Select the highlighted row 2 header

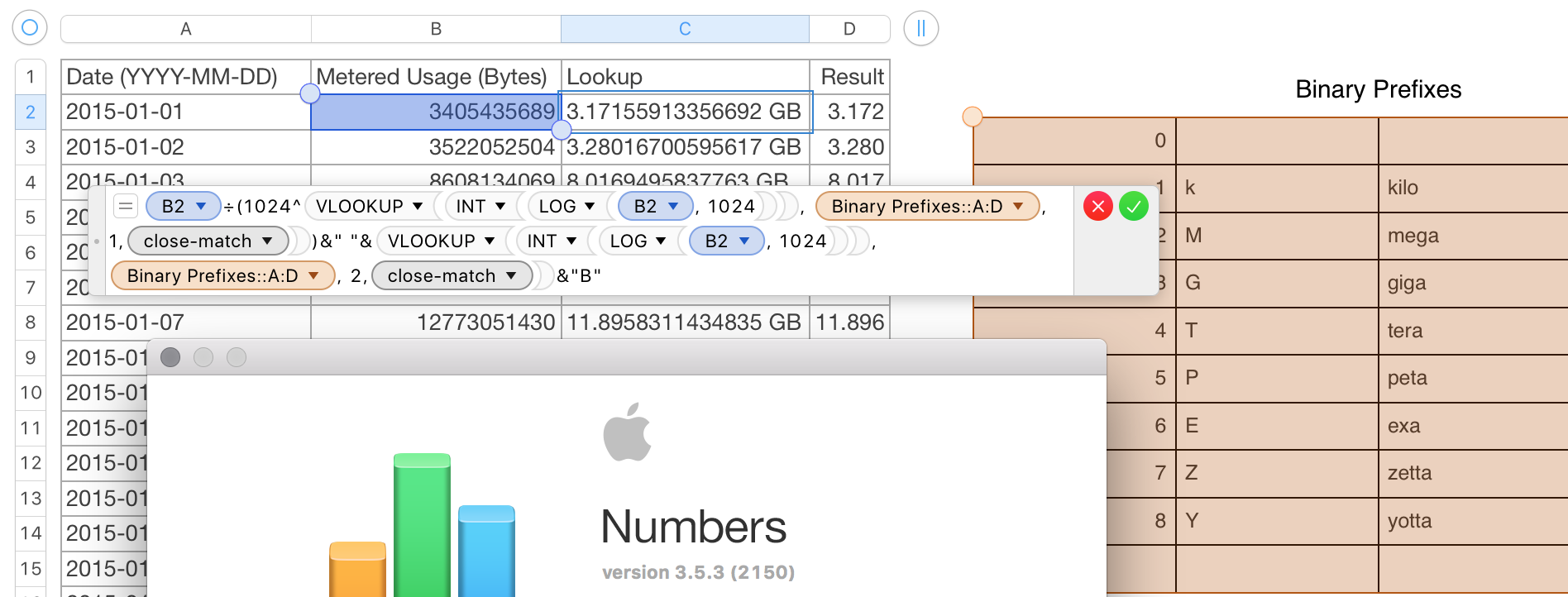(x=31, y=112)
